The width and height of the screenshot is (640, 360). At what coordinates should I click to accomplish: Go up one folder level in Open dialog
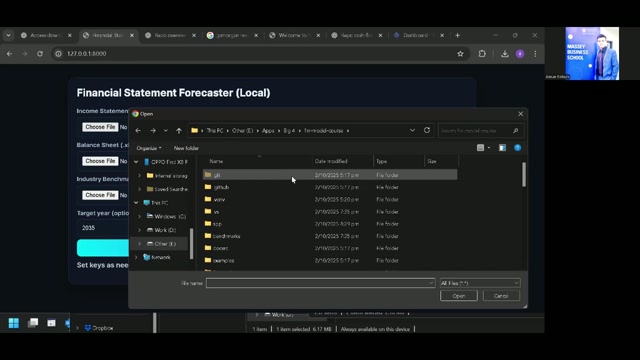point(179,131)
